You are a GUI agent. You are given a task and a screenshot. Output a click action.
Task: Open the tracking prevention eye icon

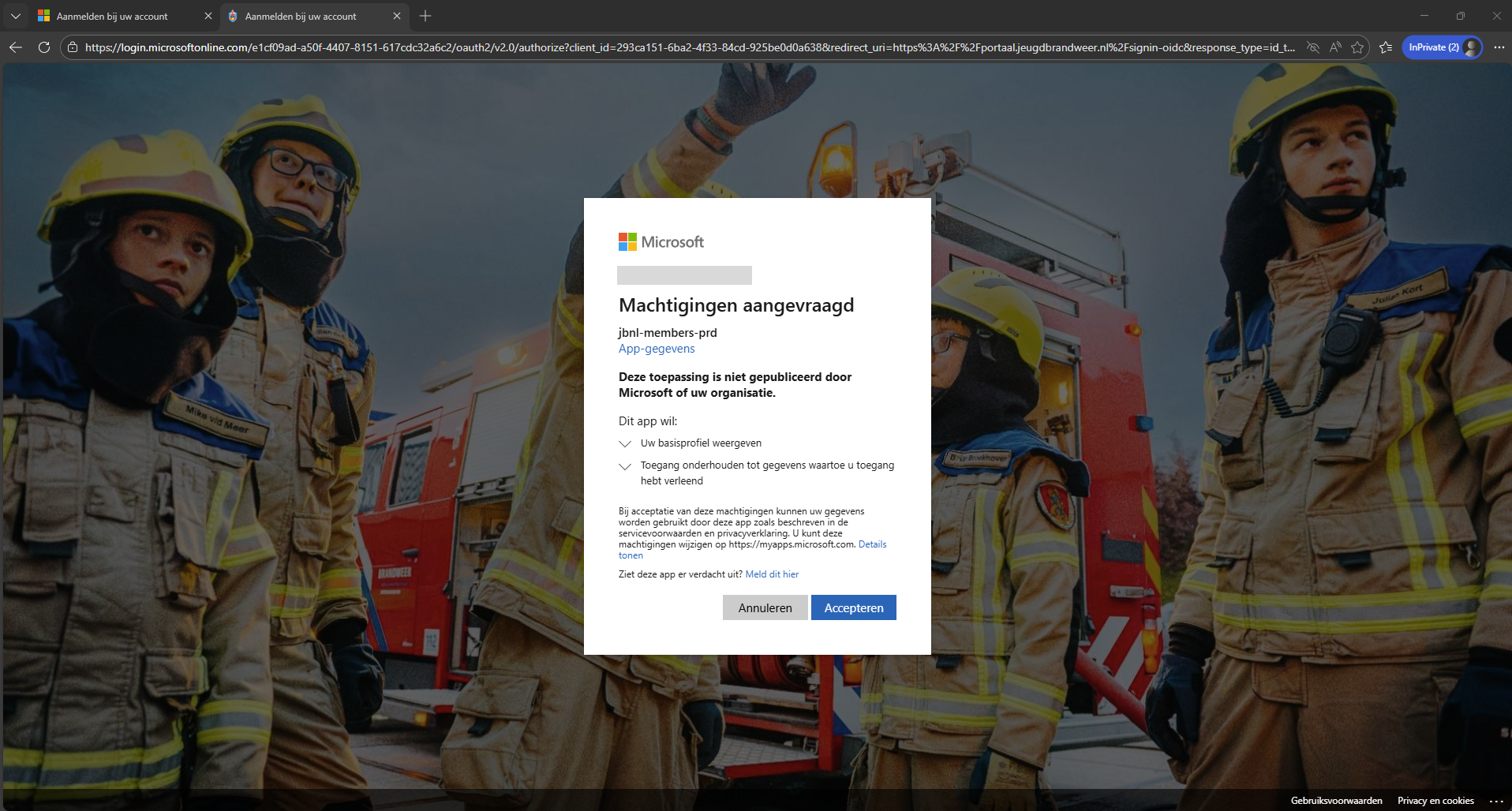pyautogui.click(x=1313, y=47)
